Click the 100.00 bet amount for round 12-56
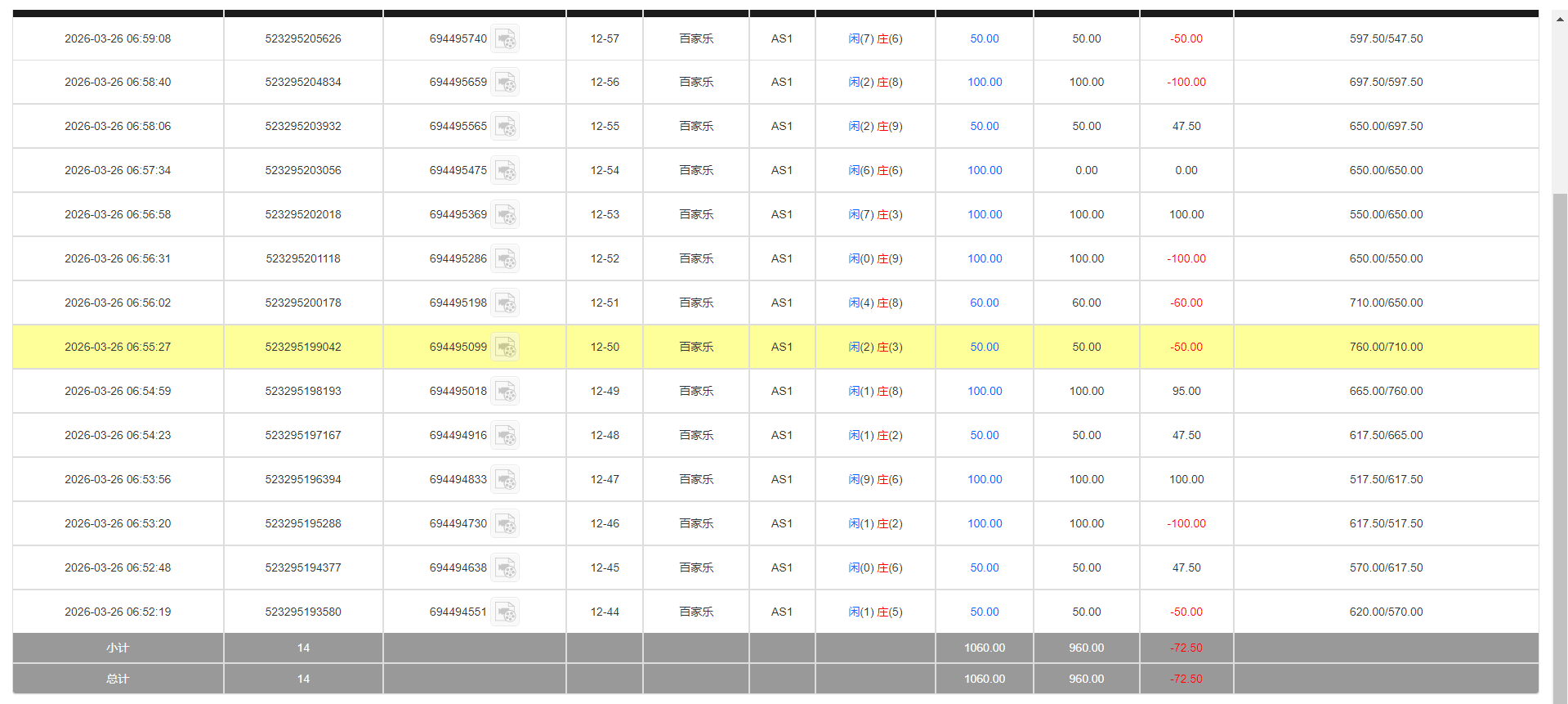The height and width of the screenshot is (704, 1568). click(x=984, y=83)
